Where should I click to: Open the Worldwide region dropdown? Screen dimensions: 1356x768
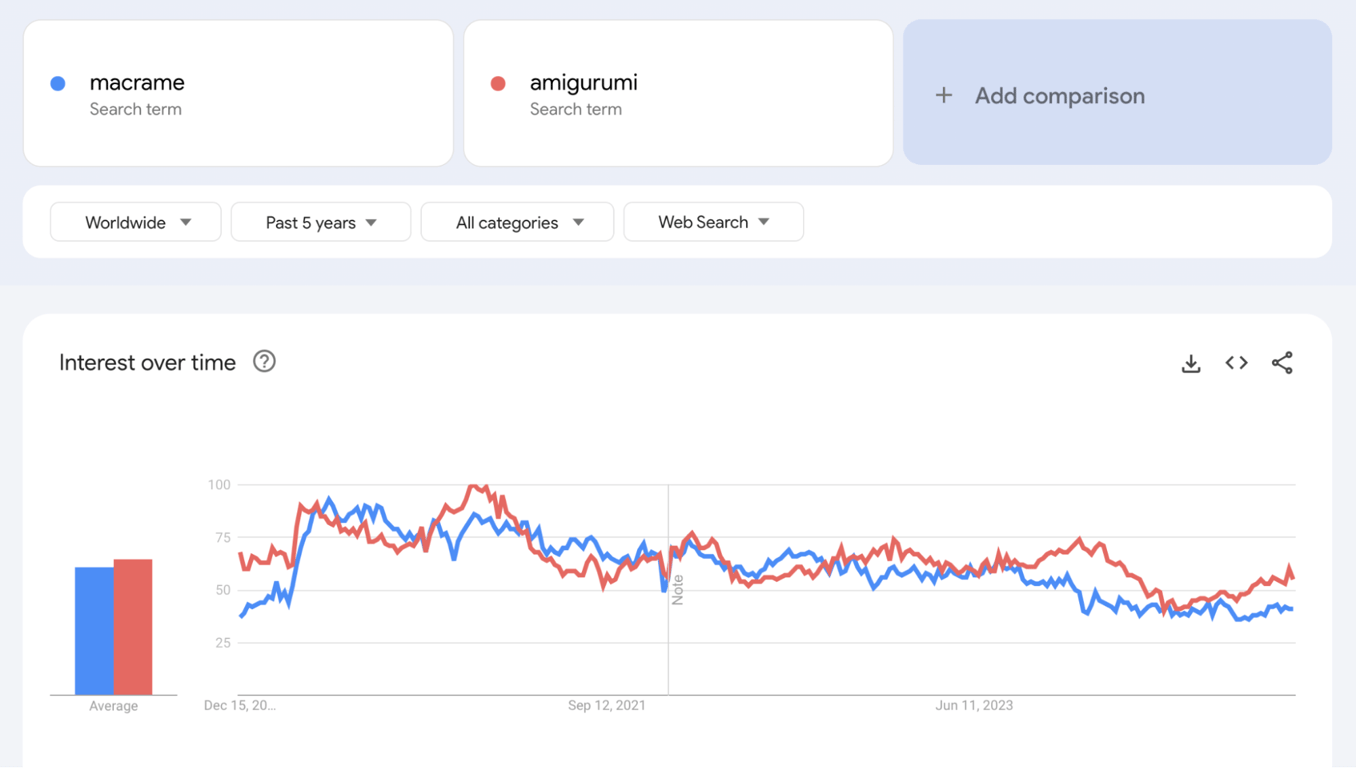tap(135, 222)
